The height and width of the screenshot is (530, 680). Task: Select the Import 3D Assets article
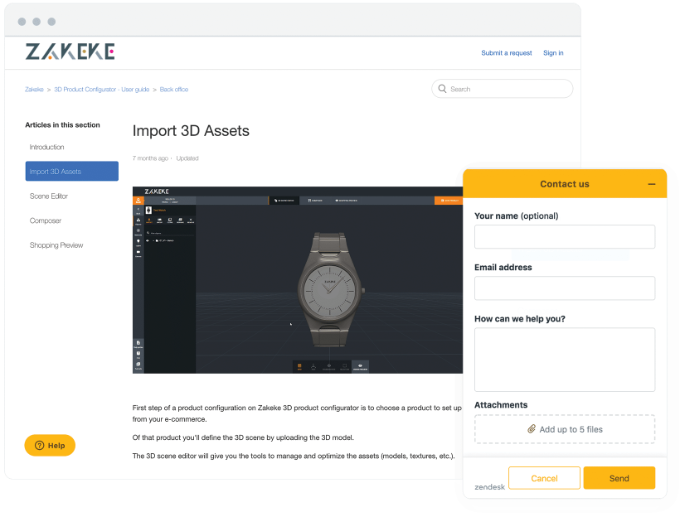click(x=72, y=171)
